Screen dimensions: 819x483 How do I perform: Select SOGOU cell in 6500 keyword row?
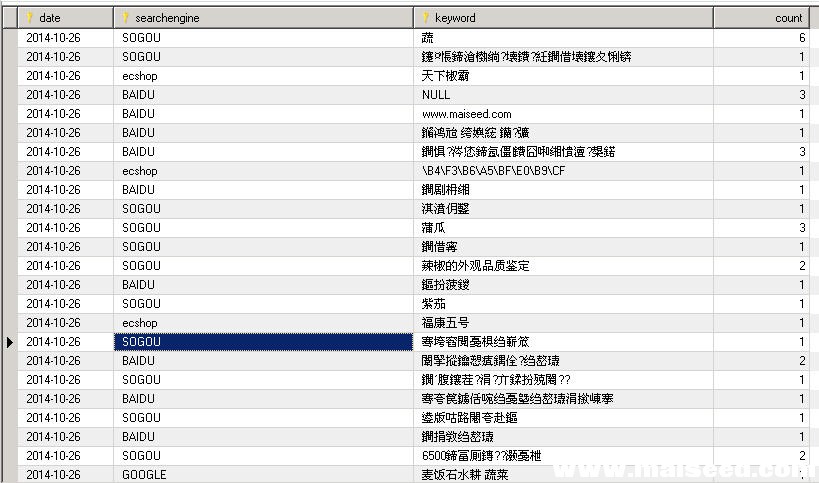click(x=264, y=456)
